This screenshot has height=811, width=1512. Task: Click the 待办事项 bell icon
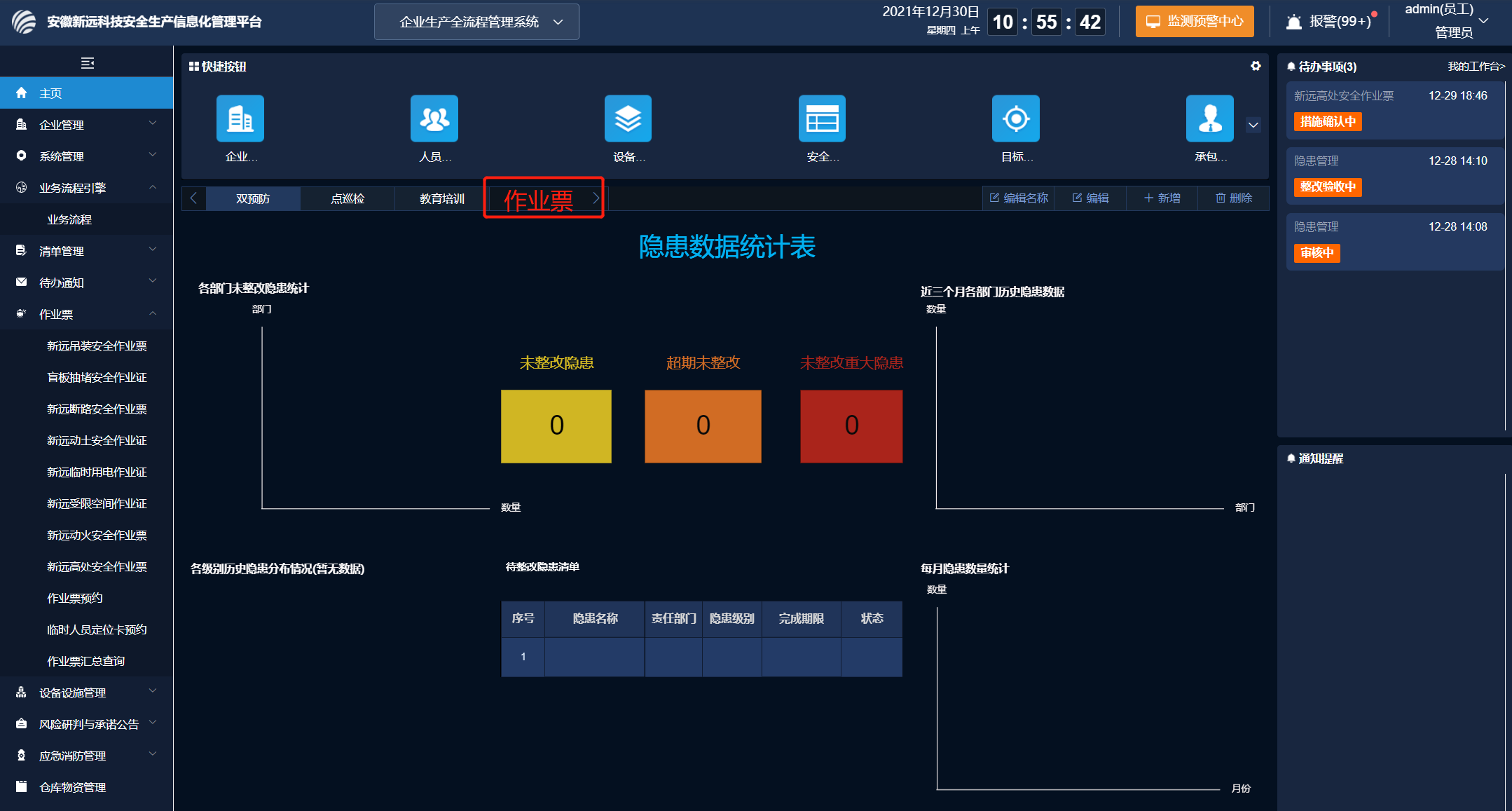[1291, 67]
